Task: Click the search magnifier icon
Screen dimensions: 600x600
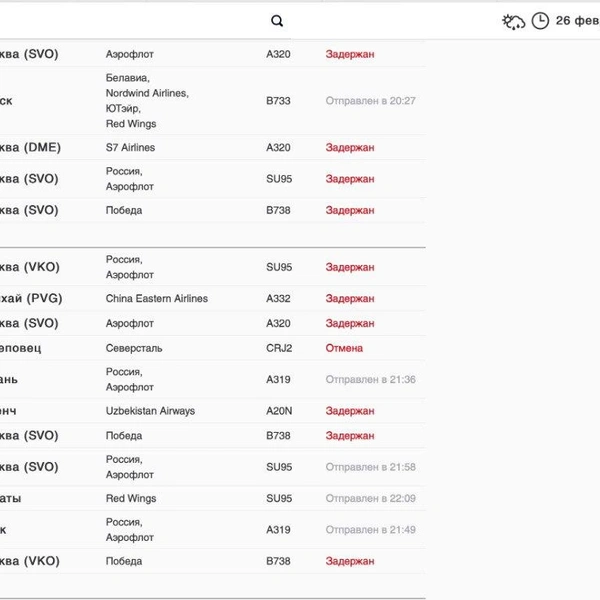Action: click(277, 21)
